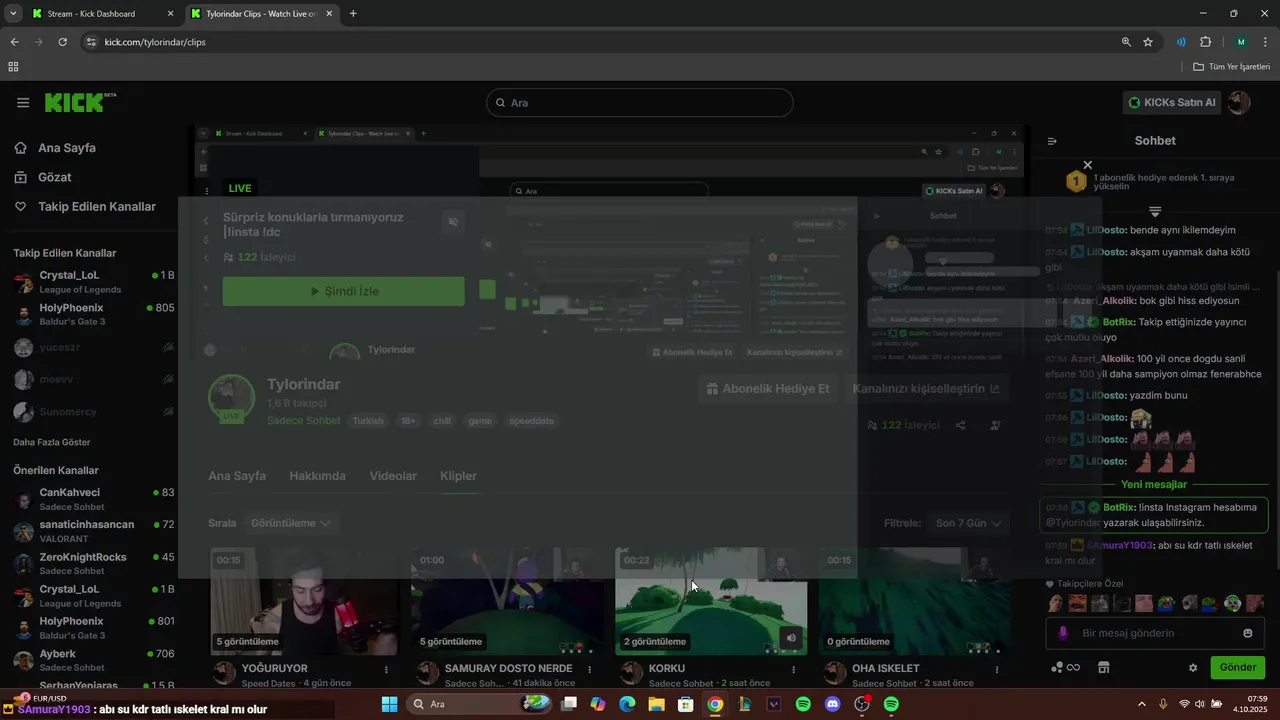The width and height of the screenshot is (1280, 720).
Task: Open browser extensions puzzle icon
Action: click(1205, 42)
